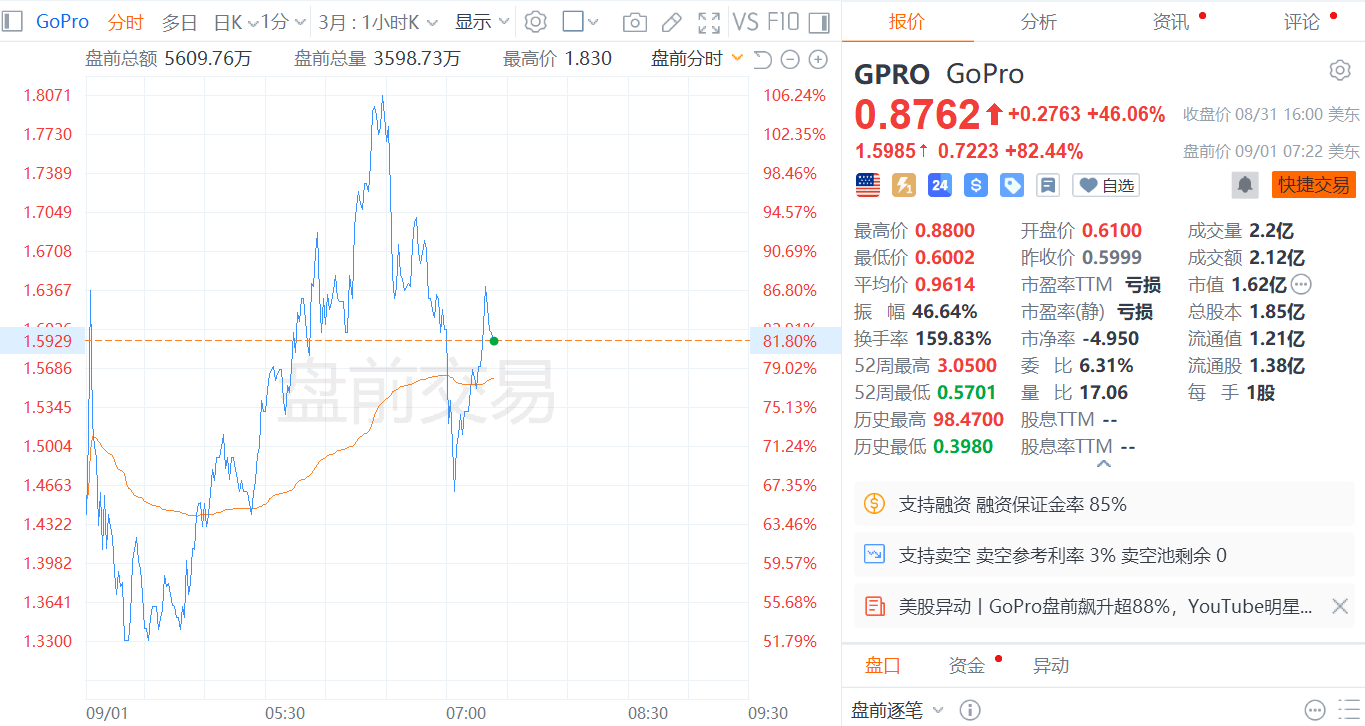This screenshot has width=1365, height=726.
Task: Click the US flag market icon
Action: point(867,185)
